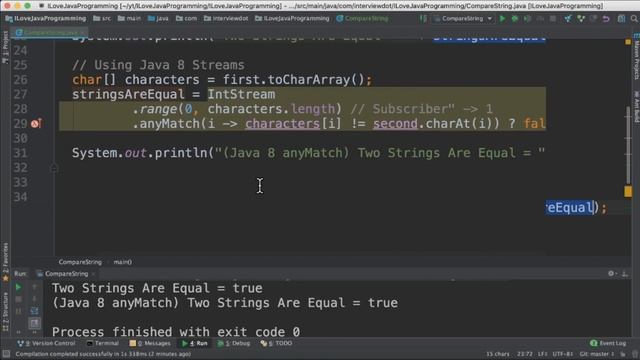This screenshot has height=360, width=640.
Task: Open the Debug tool window
Action: click(234, 344)
